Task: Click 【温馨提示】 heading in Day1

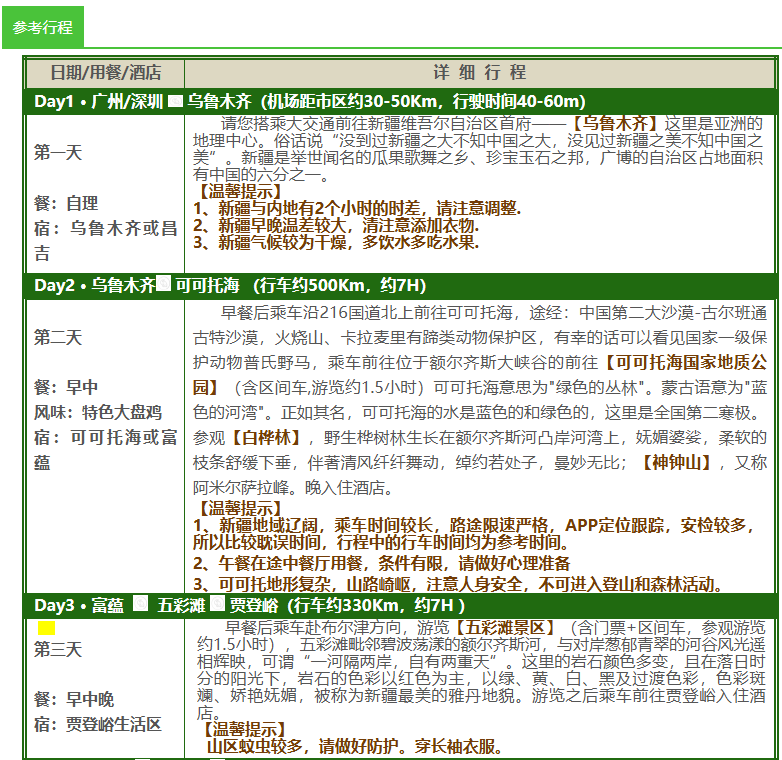Action: pyautogui.click(x=241, y=191)
